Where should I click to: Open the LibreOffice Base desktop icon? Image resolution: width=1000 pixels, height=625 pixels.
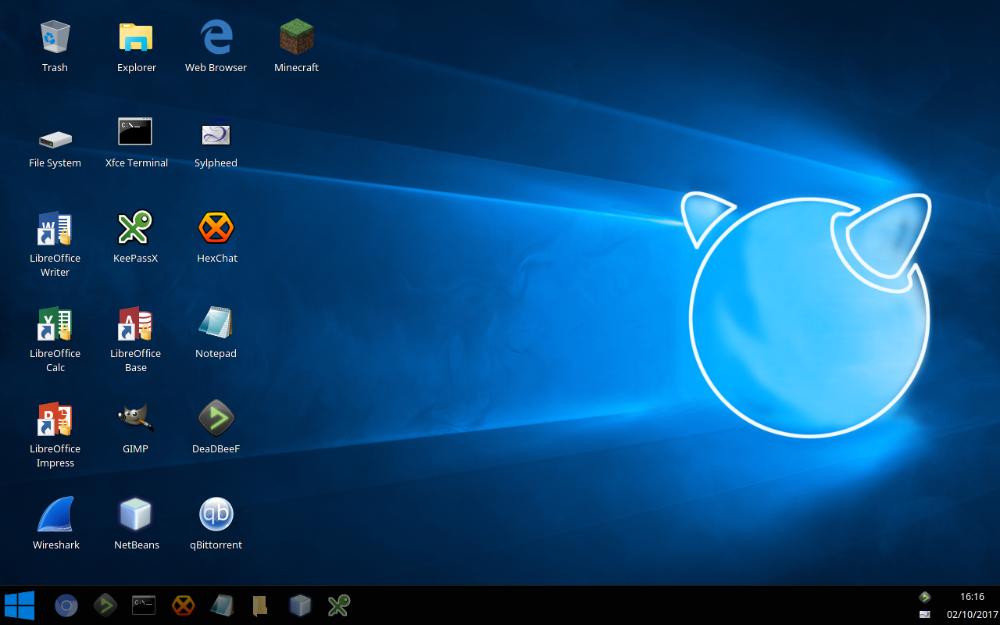(x=135, y=324)
